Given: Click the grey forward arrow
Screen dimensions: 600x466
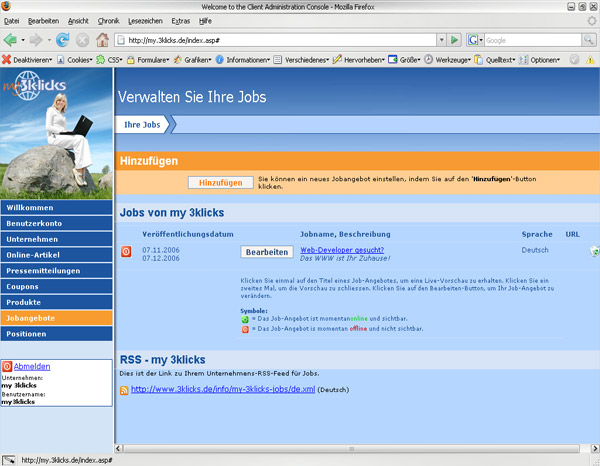Looking at the screenshot, I should tap(36, 40).
